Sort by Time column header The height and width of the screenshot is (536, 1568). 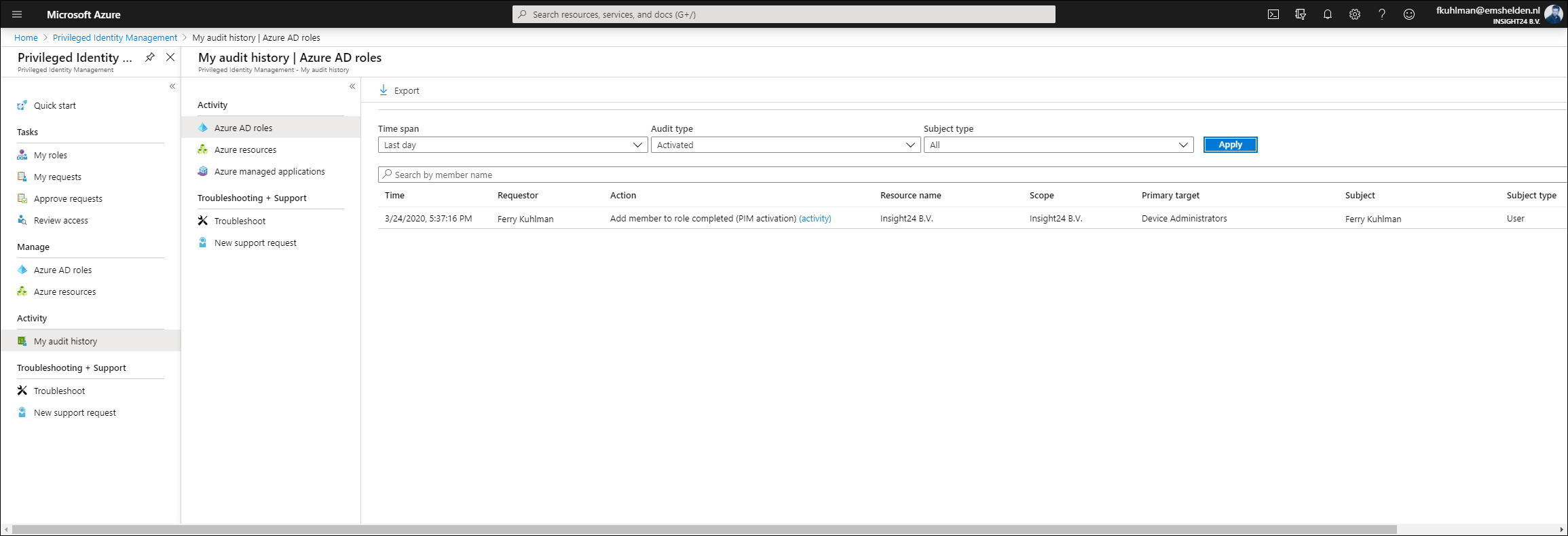coord(394,195)
